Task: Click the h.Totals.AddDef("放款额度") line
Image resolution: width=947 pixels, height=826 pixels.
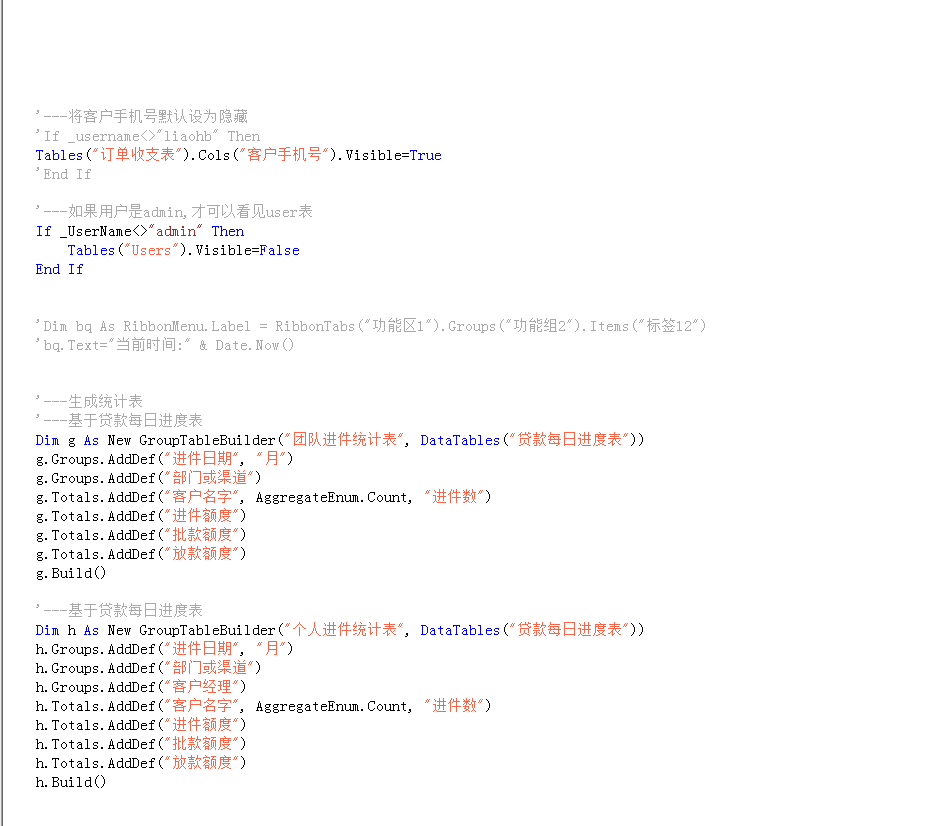Action: (141, 763)
